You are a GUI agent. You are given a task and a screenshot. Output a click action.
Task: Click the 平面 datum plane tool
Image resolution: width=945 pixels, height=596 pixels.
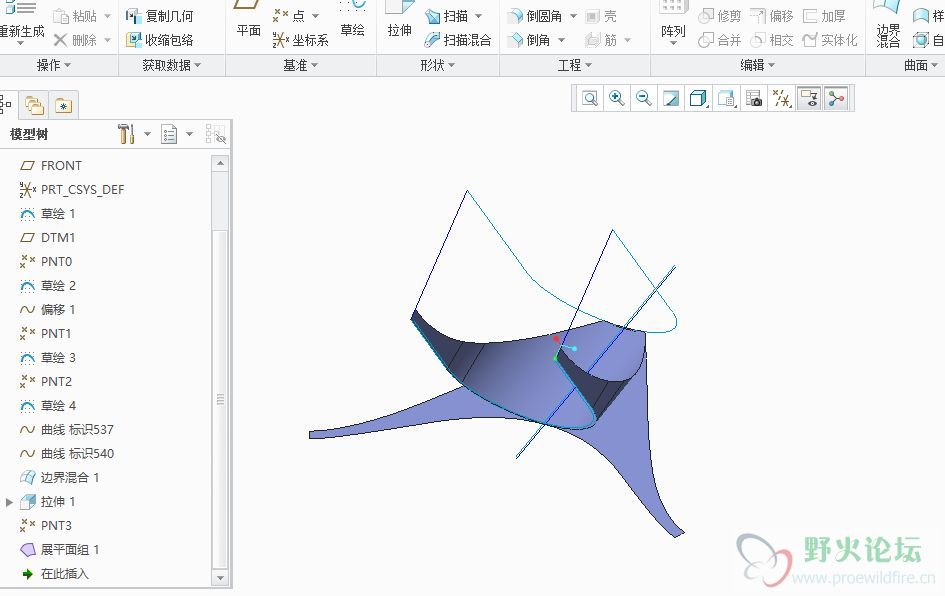(x=248, y=20)
